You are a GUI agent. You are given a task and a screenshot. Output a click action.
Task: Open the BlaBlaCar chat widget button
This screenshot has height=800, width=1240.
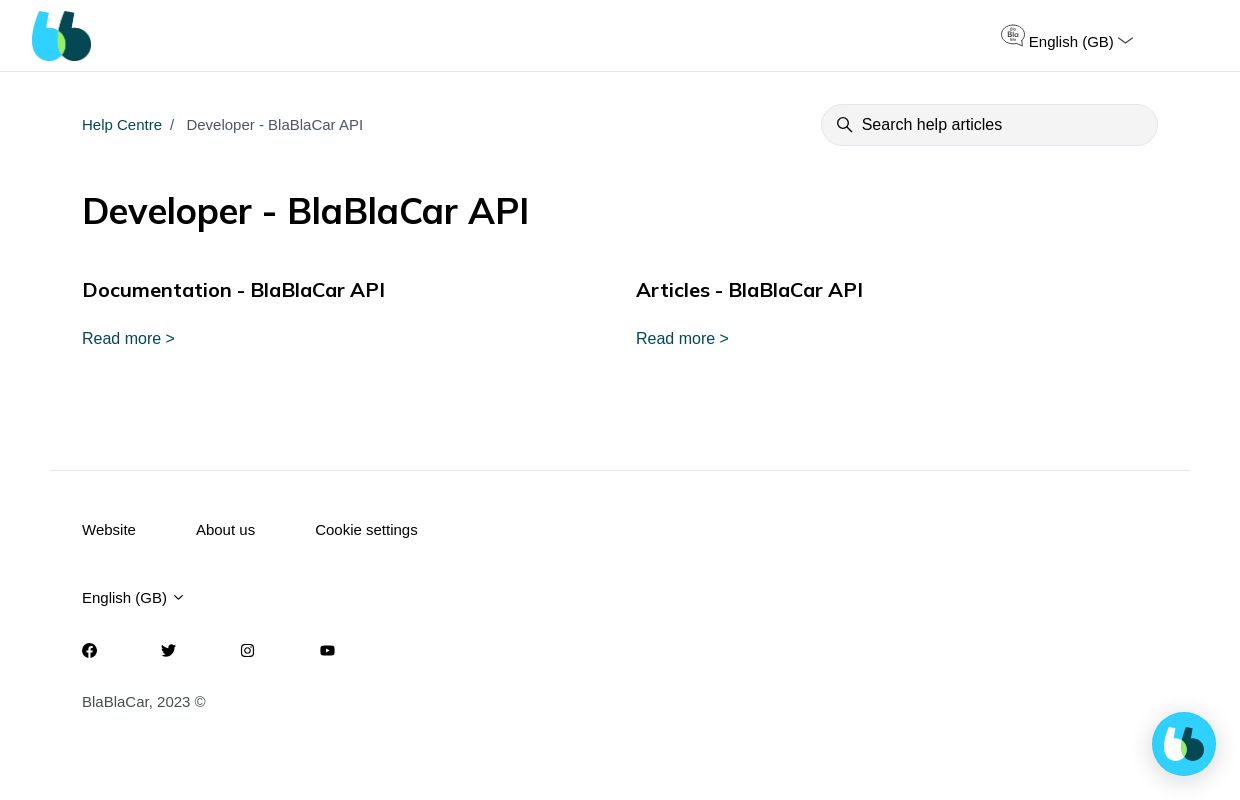tap(1184, 744)
